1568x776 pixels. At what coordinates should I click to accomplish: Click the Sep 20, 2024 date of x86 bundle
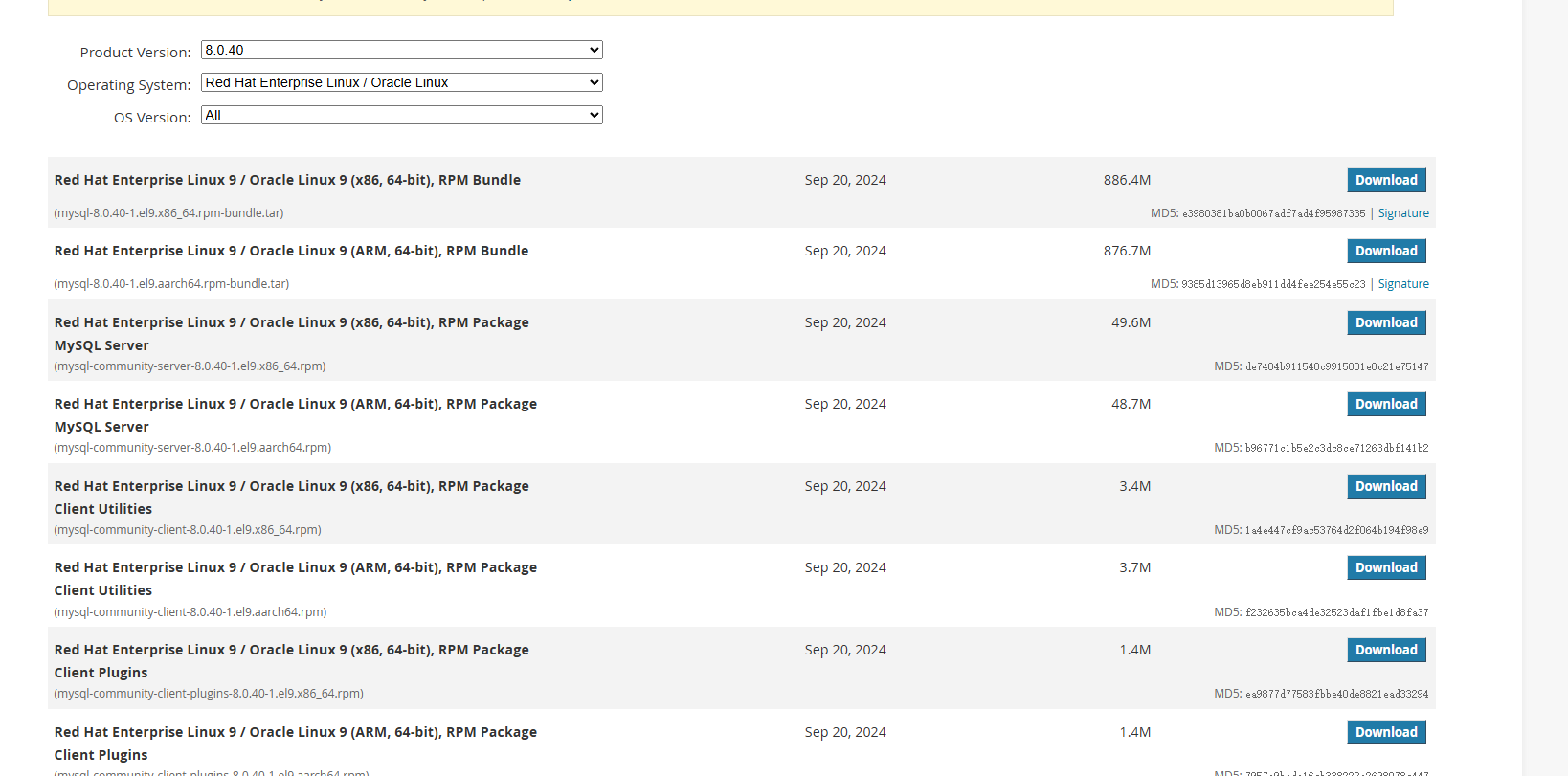pos(845,180)
